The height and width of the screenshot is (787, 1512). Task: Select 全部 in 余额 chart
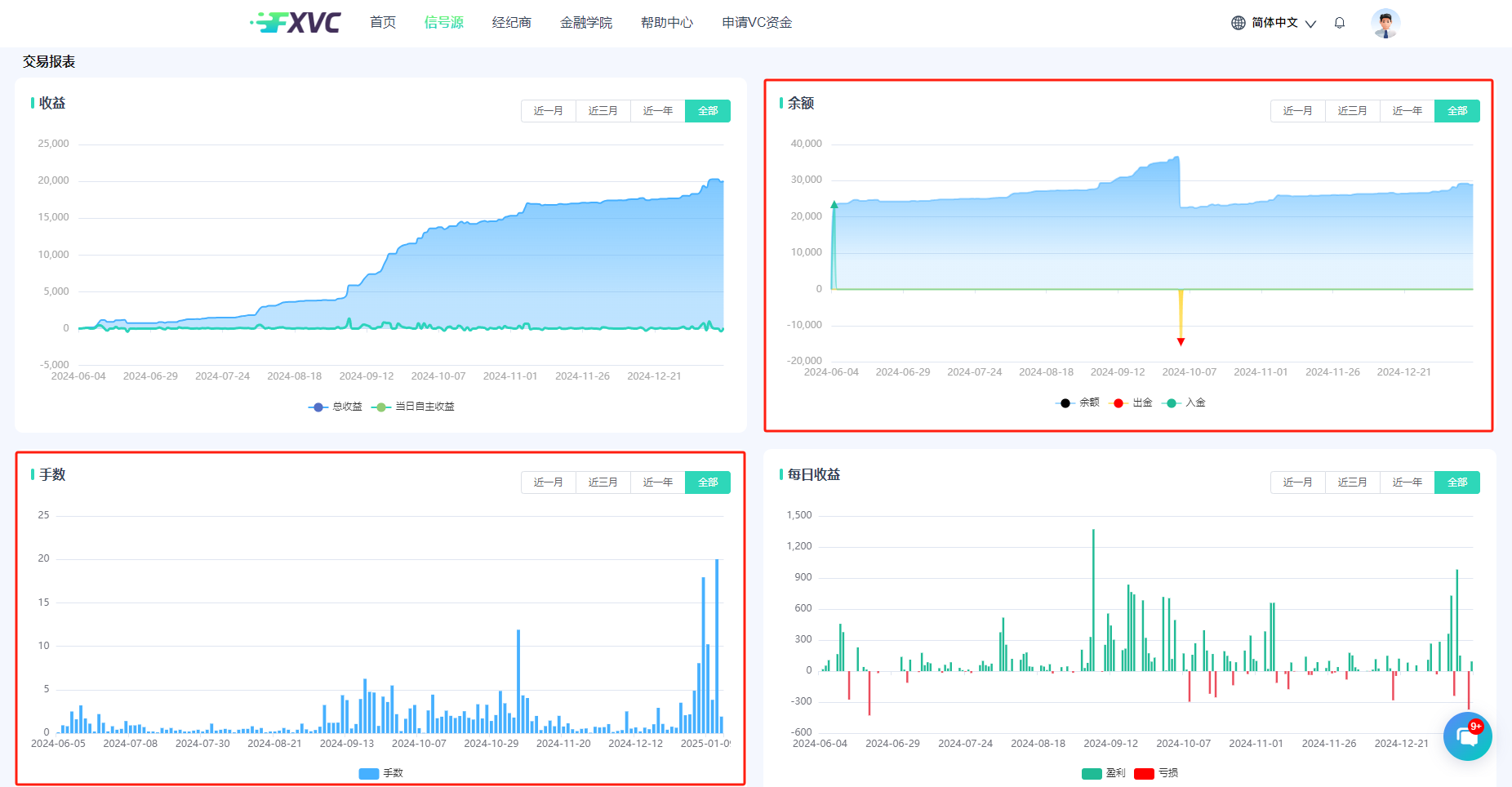(x=1457, y=111)
